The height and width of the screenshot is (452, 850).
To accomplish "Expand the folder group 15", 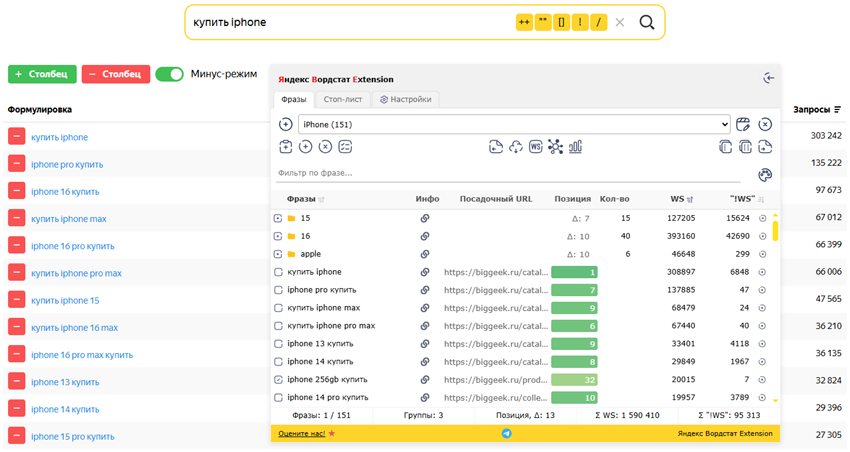I will click(x=278, y=218).
